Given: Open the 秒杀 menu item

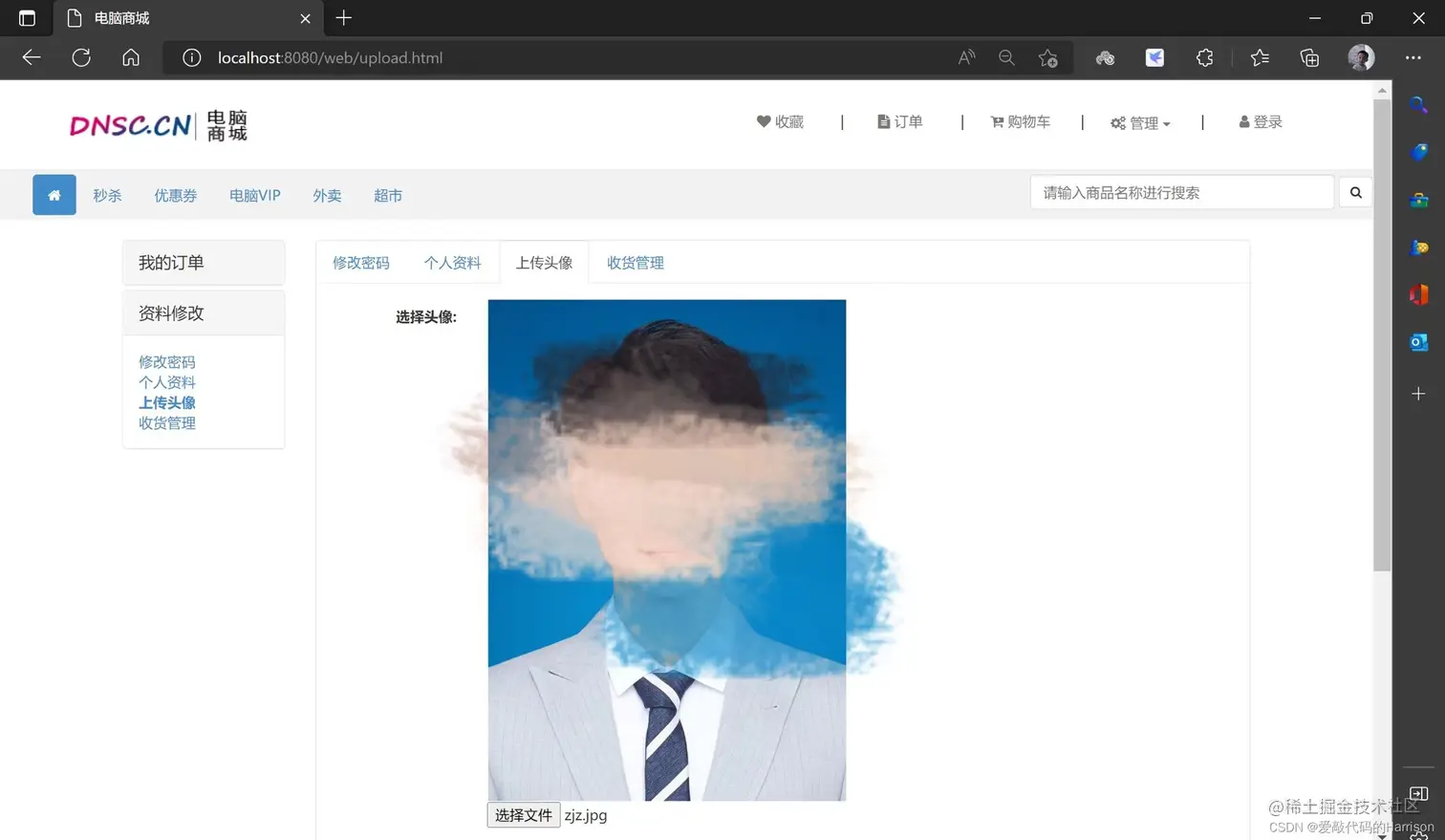Looking at the screenshot, I should [x=107, y=195].
